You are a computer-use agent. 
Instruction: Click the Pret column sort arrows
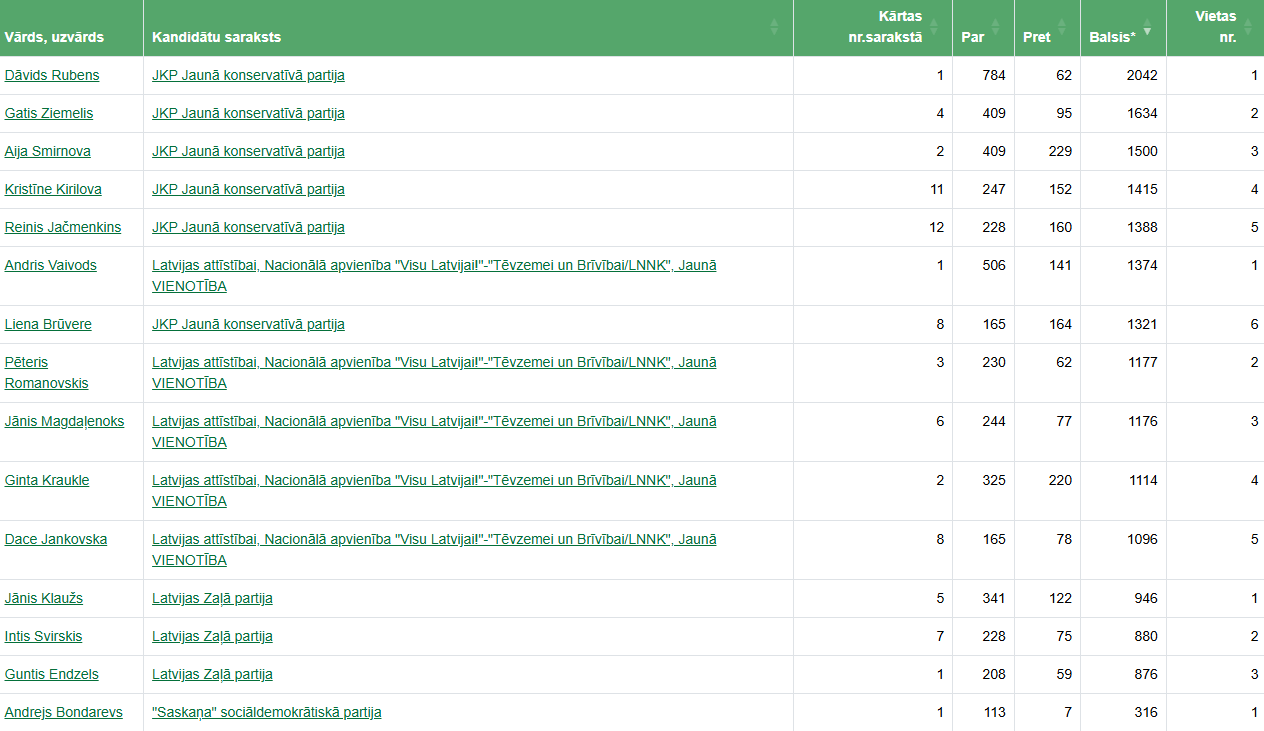[1061, 27]
